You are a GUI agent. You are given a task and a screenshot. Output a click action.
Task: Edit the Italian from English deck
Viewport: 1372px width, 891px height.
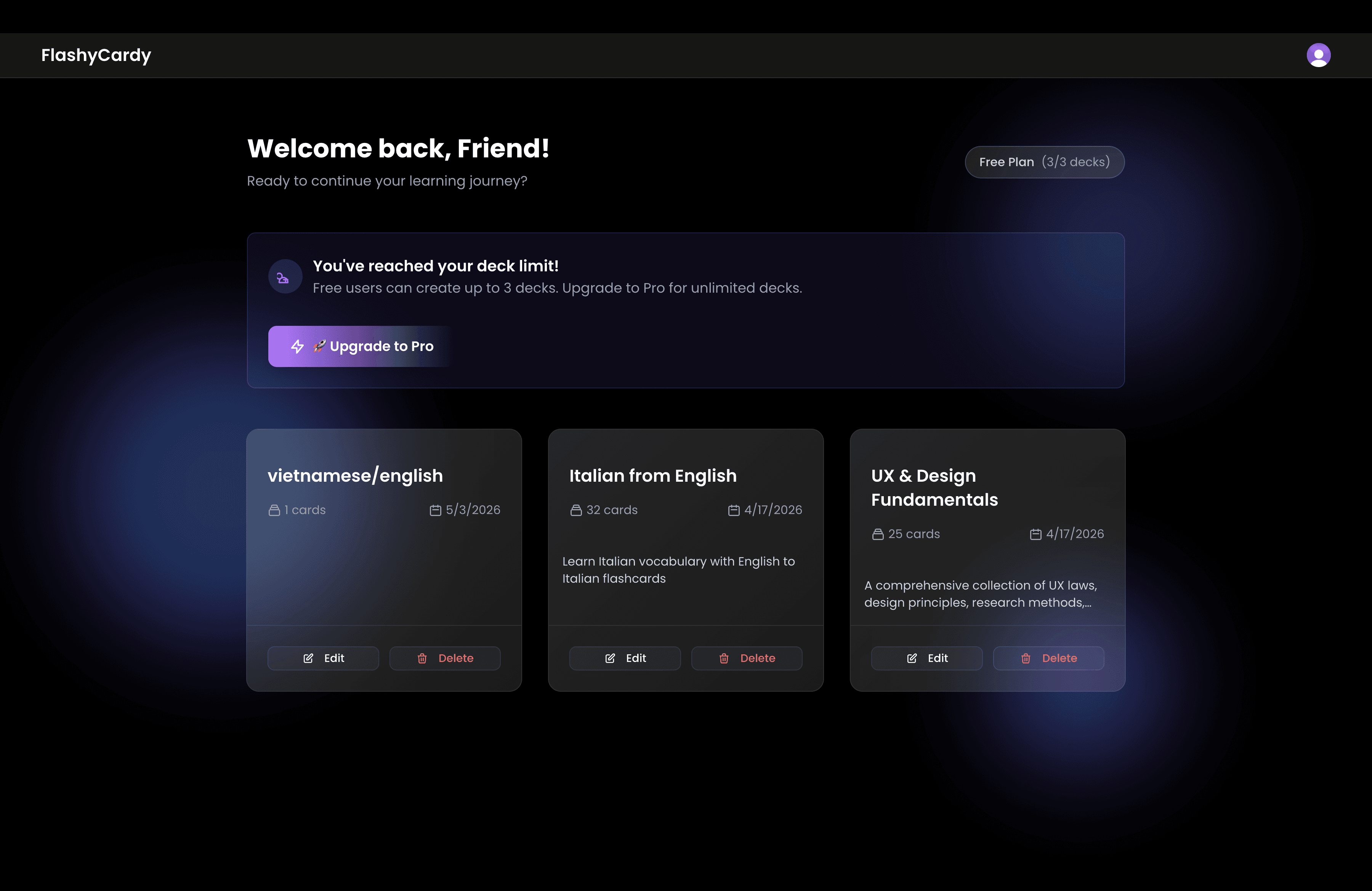click(x=625, y=658)
